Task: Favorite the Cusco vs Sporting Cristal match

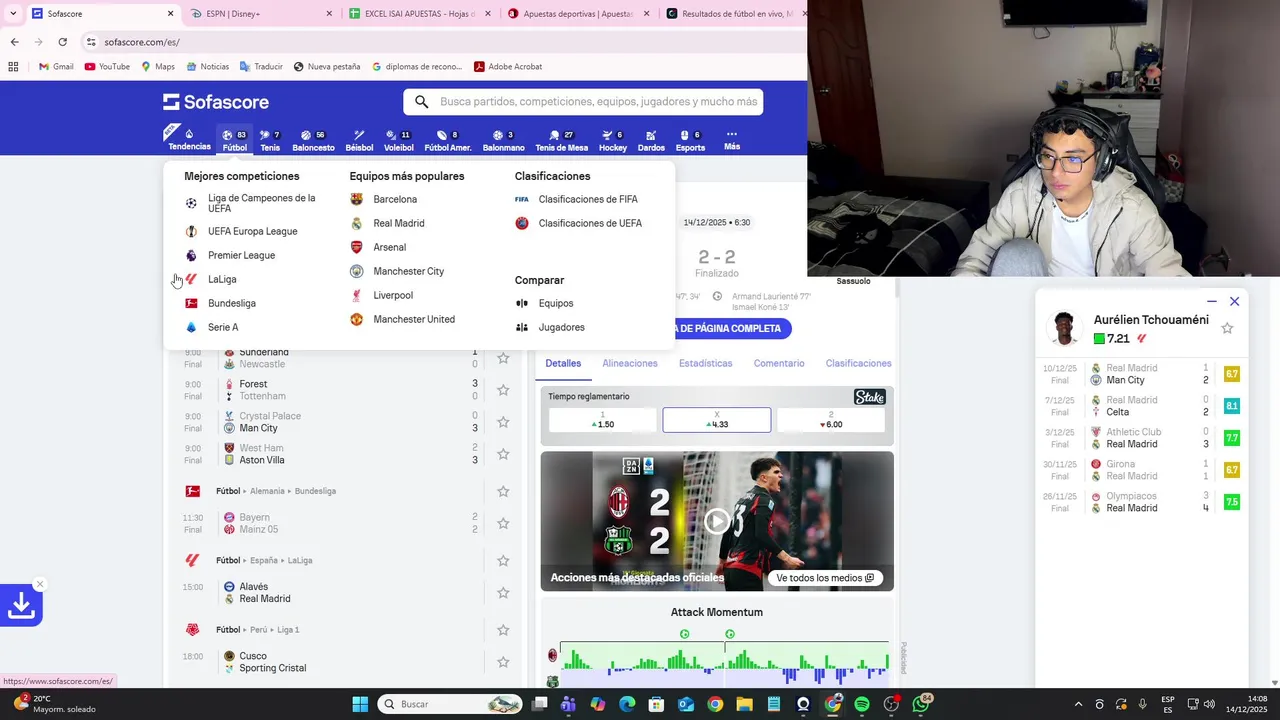Action: coord(503,662)
